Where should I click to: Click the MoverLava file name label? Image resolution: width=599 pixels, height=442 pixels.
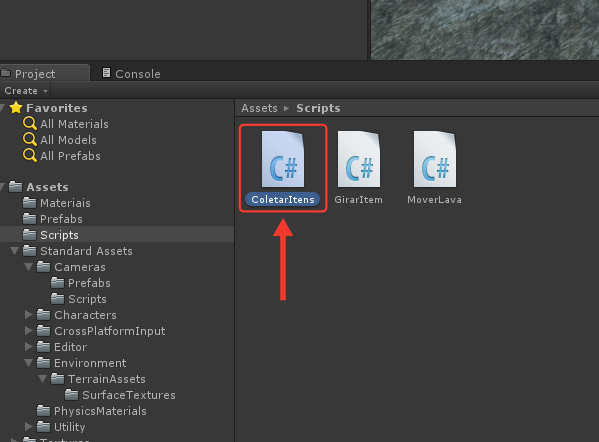(434, 200)
